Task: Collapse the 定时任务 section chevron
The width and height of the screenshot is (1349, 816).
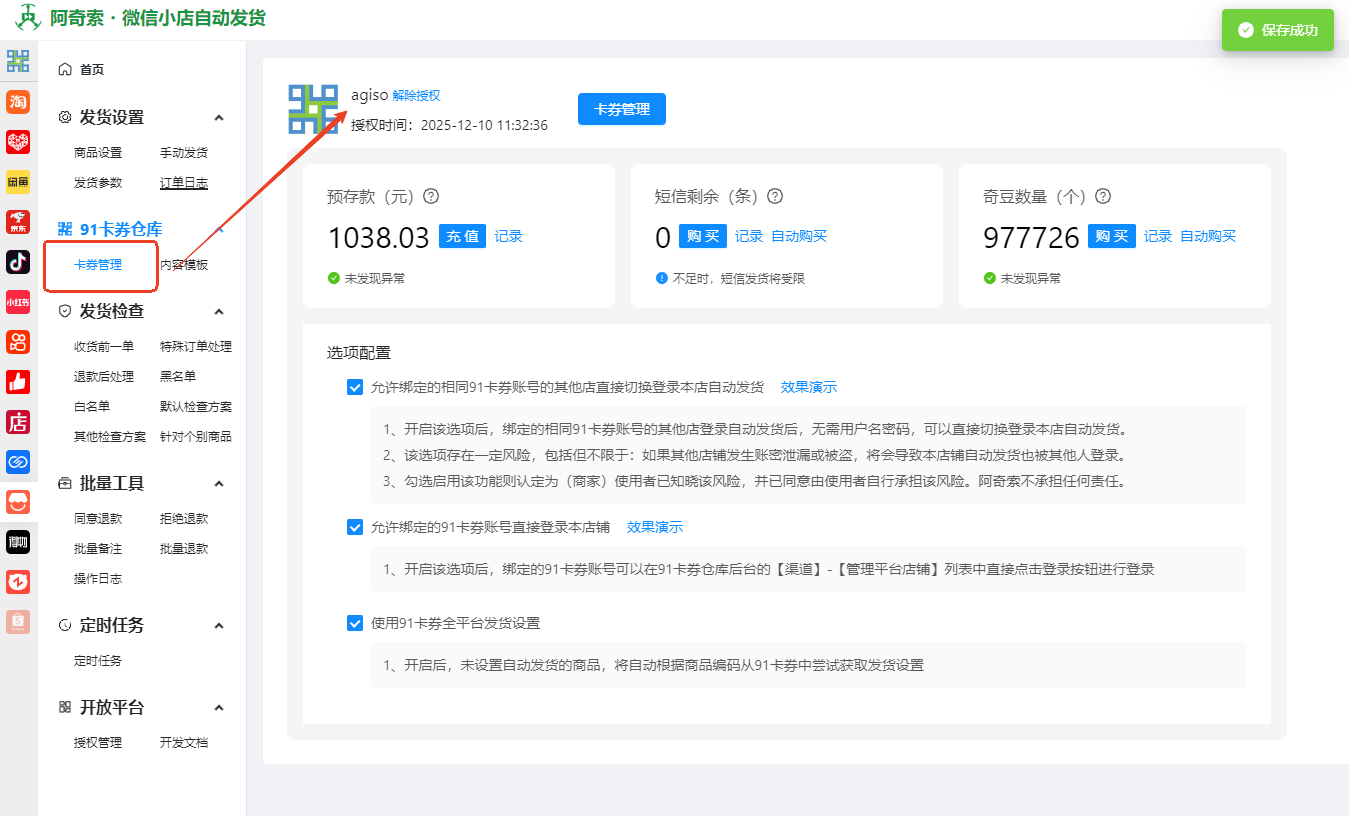Action: 219,626
